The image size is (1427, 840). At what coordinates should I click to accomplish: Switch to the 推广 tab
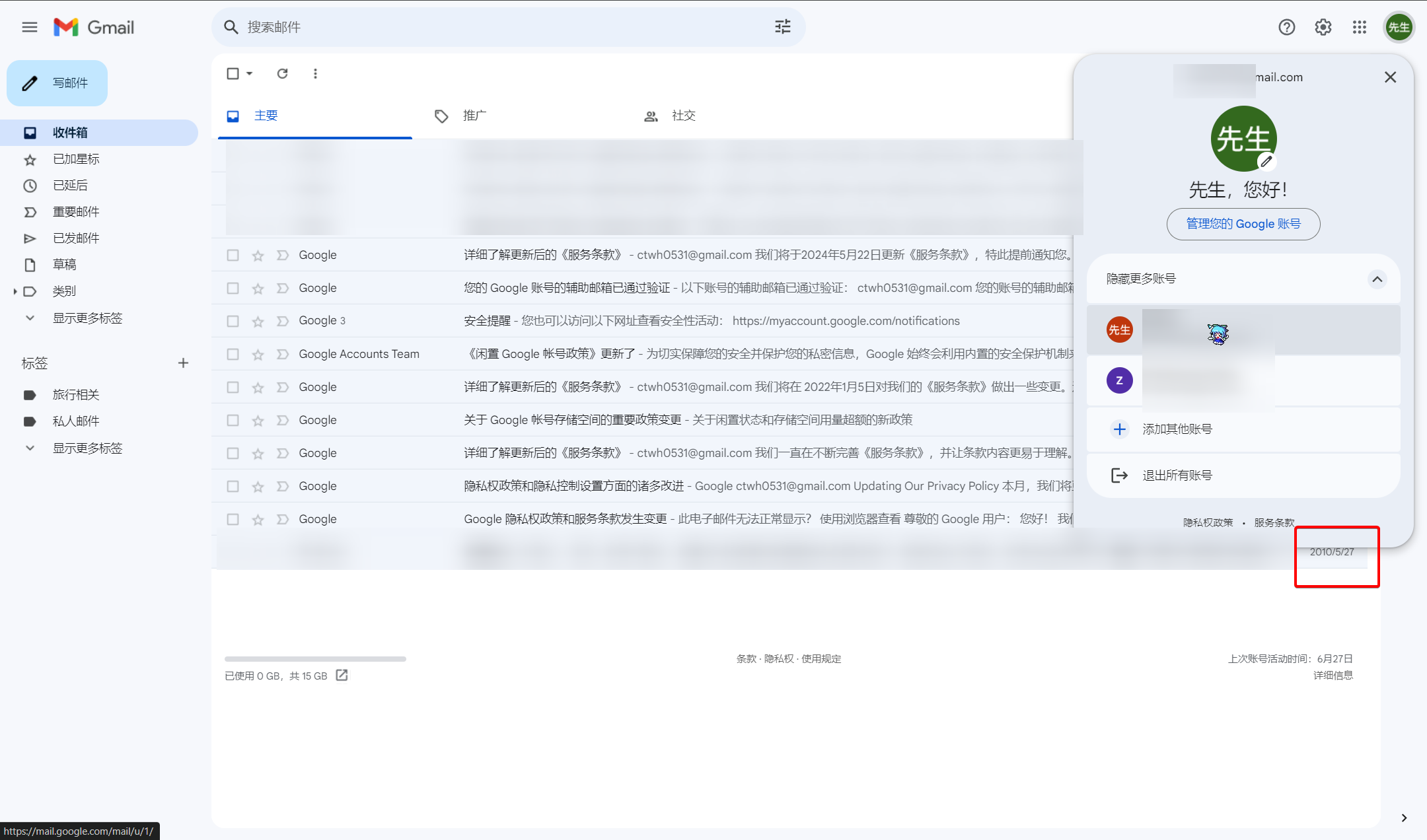pos(524,116)
